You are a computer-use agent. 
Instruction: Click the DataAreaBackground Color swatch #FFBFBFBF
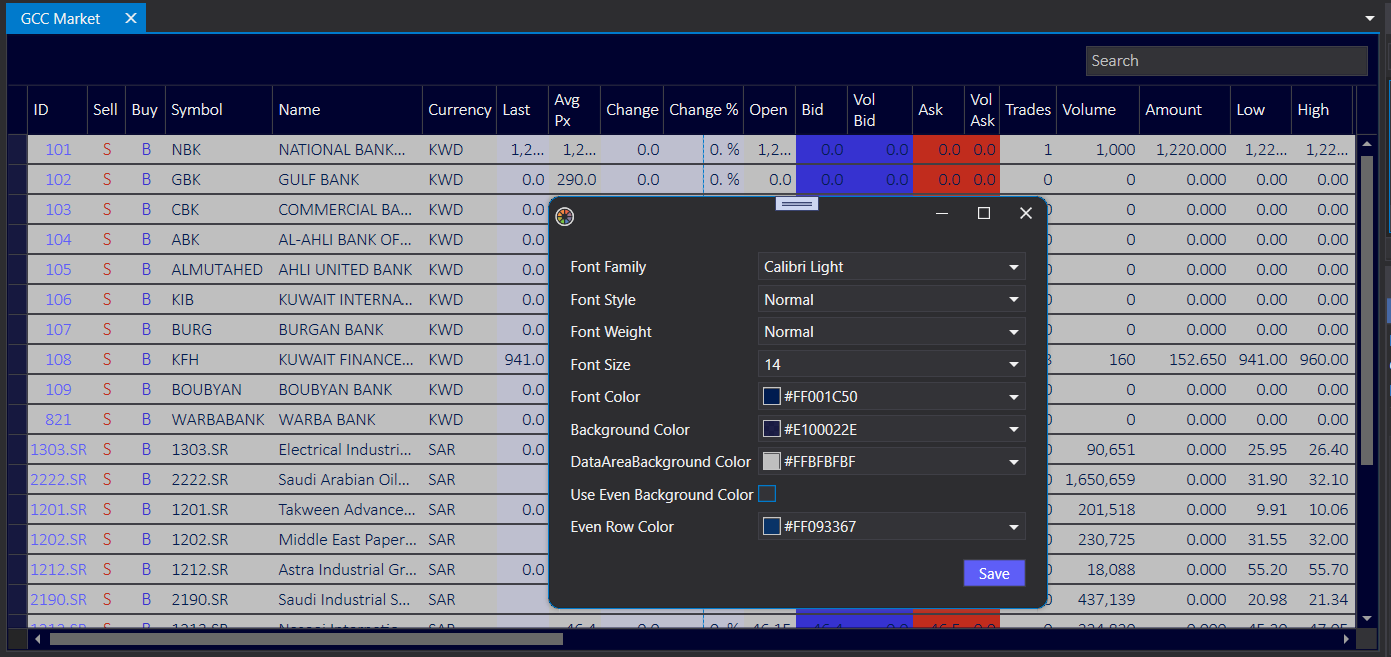[771, 461]
